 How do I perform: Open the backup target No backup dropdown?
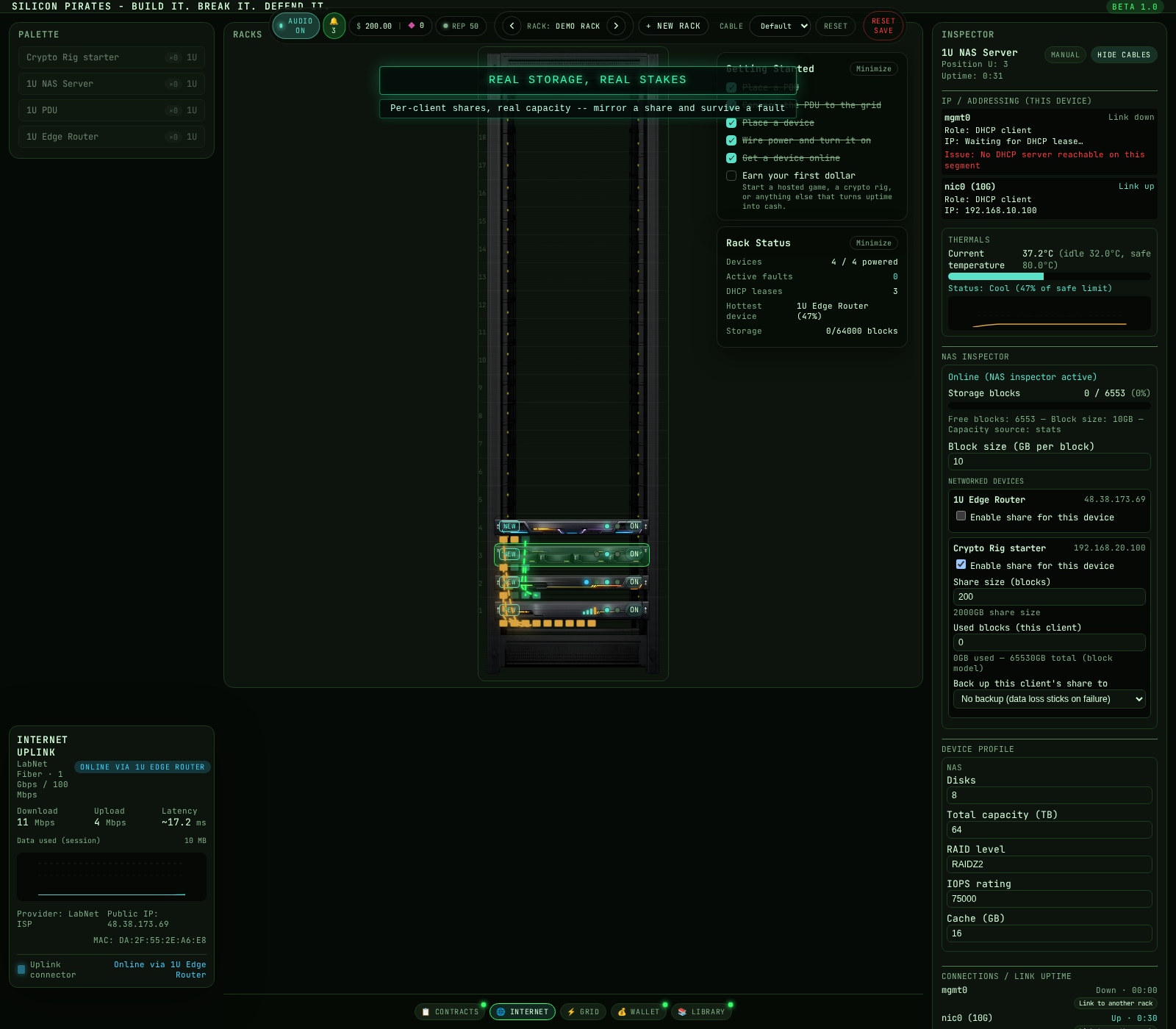(1050, 699)
